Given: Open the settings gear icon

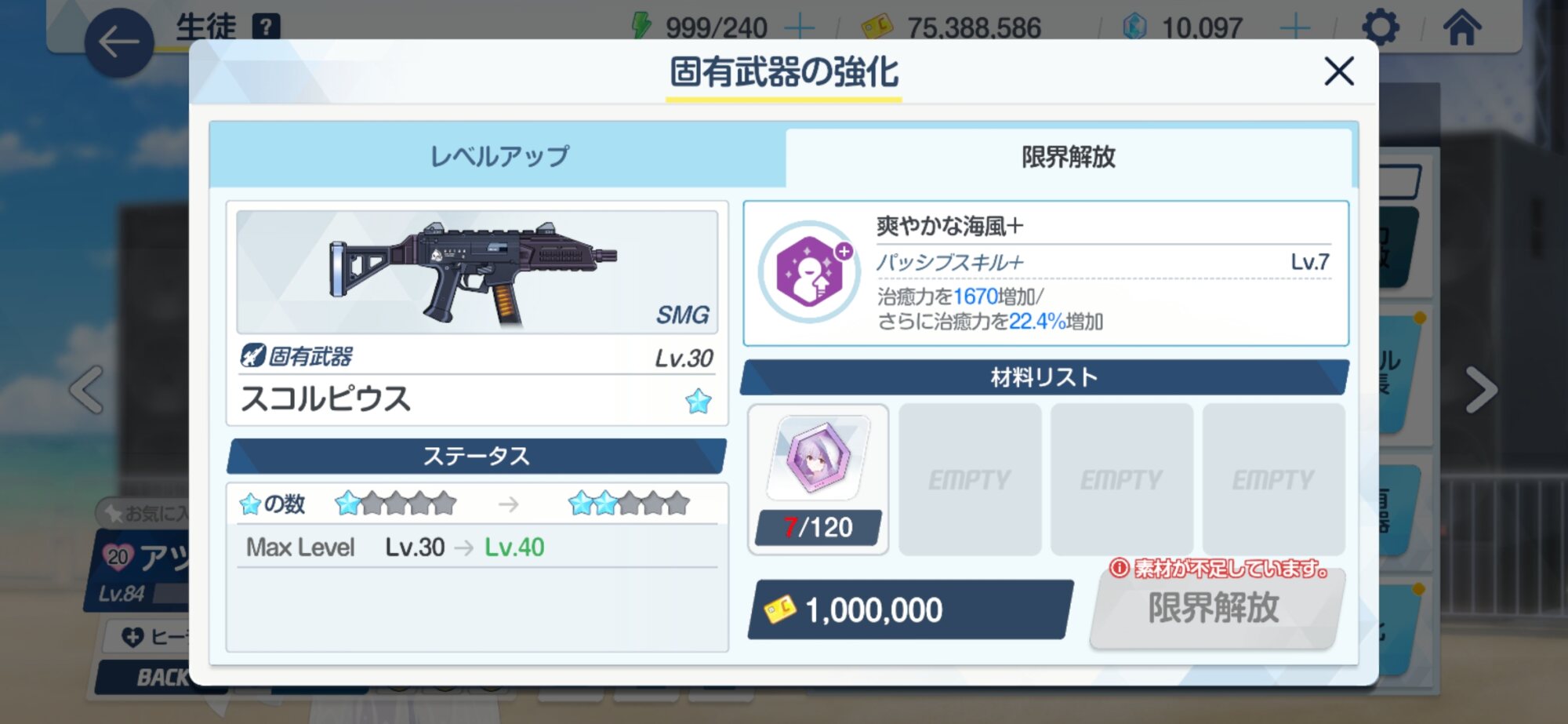Looking at the screenshot, I should click(x=1381, y=27).
